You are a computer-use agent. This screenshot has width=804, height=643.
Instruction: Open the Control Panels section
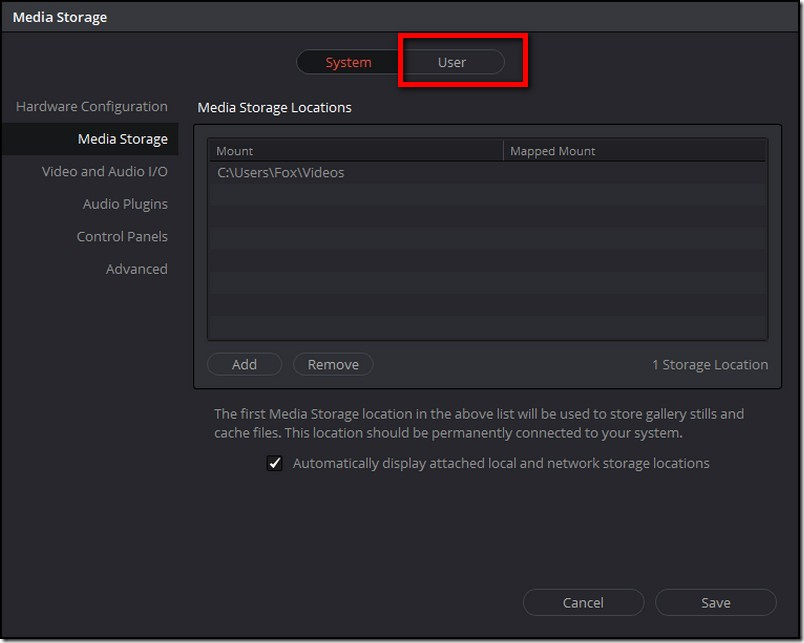[x=122, y=237]
